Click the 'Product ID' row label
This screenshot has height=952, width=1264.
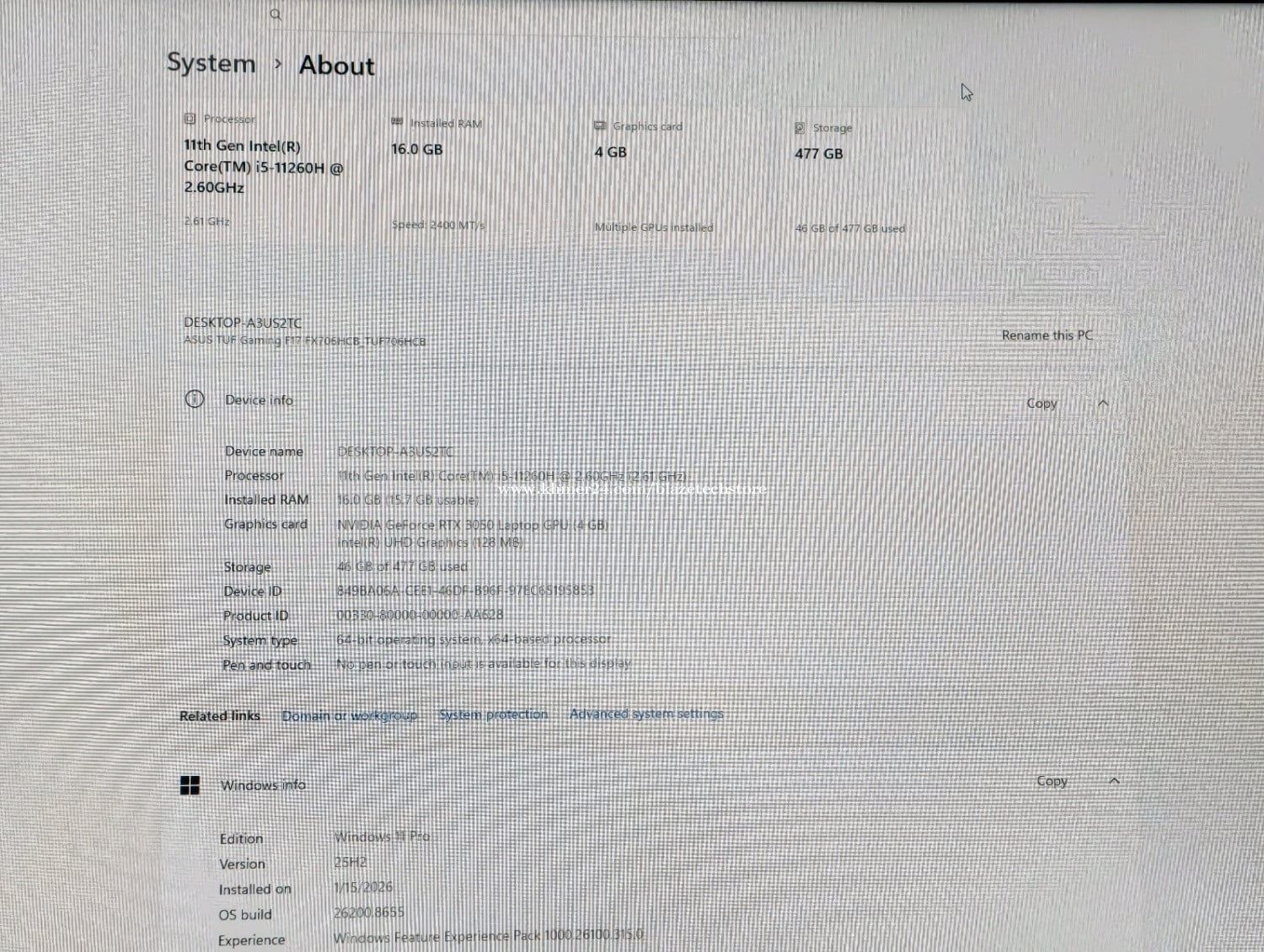click(255, 616)
